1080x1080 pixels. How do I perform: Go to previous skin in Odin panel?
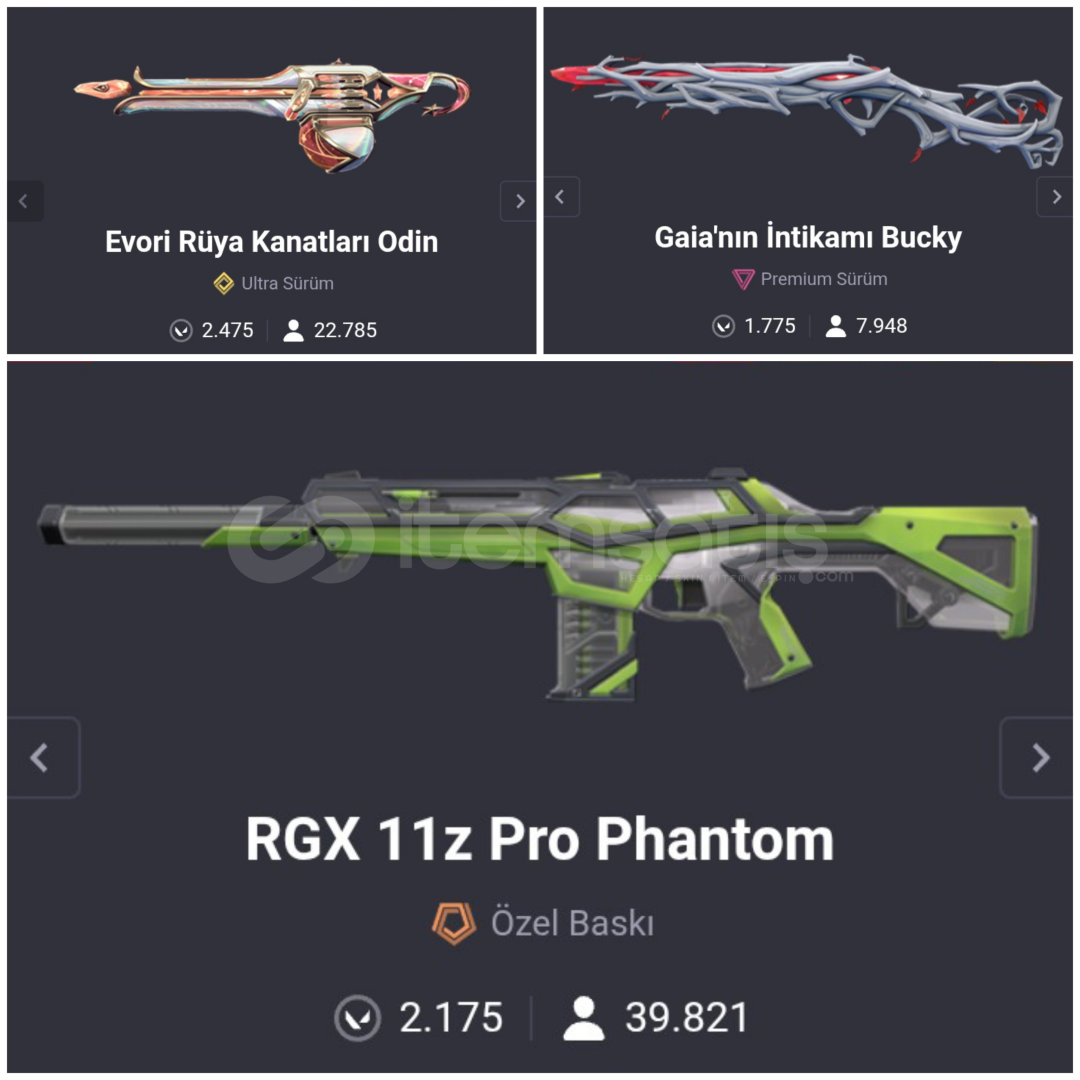click(25, 201)
